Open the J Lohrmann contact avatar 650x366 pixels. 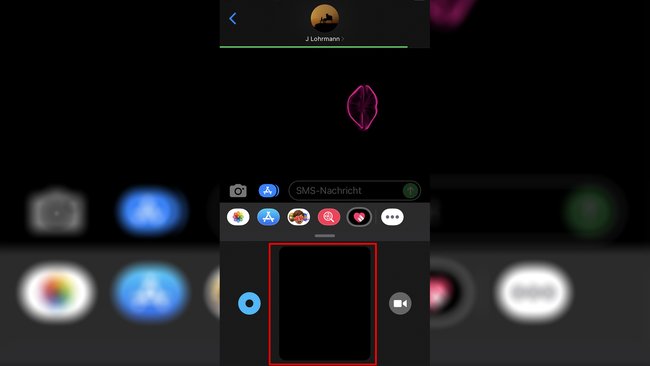click(325, 18)
